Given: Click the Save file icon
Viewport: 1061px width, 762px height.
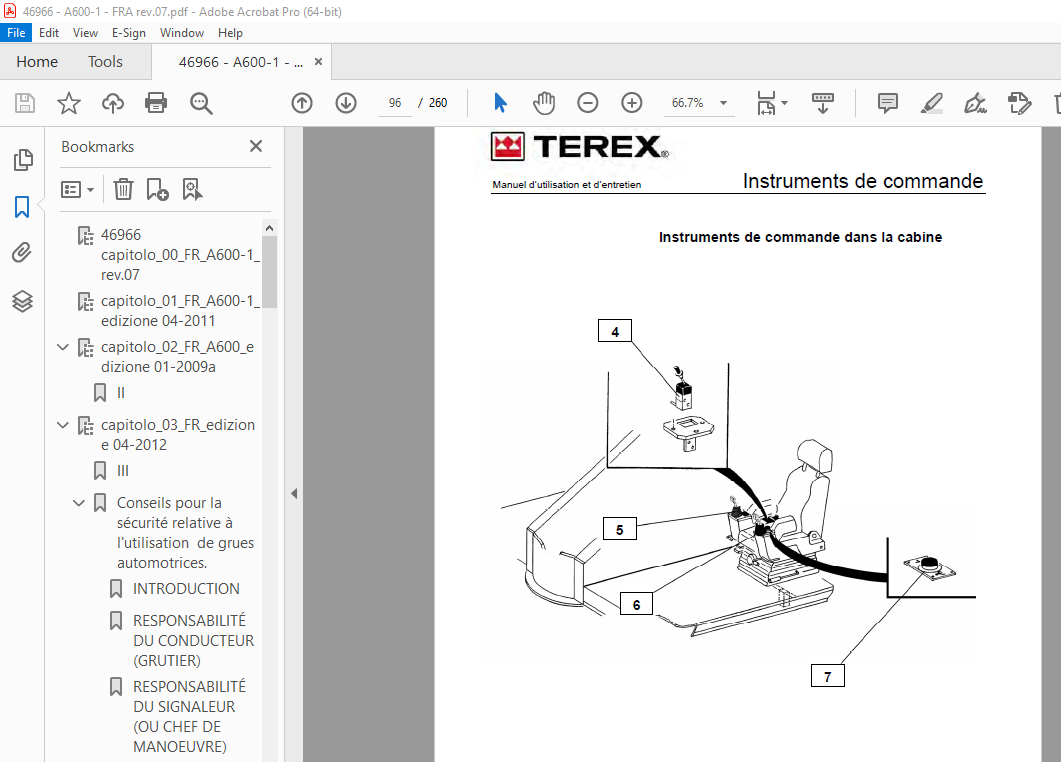Looking at the screenshot, I should 25,103.
